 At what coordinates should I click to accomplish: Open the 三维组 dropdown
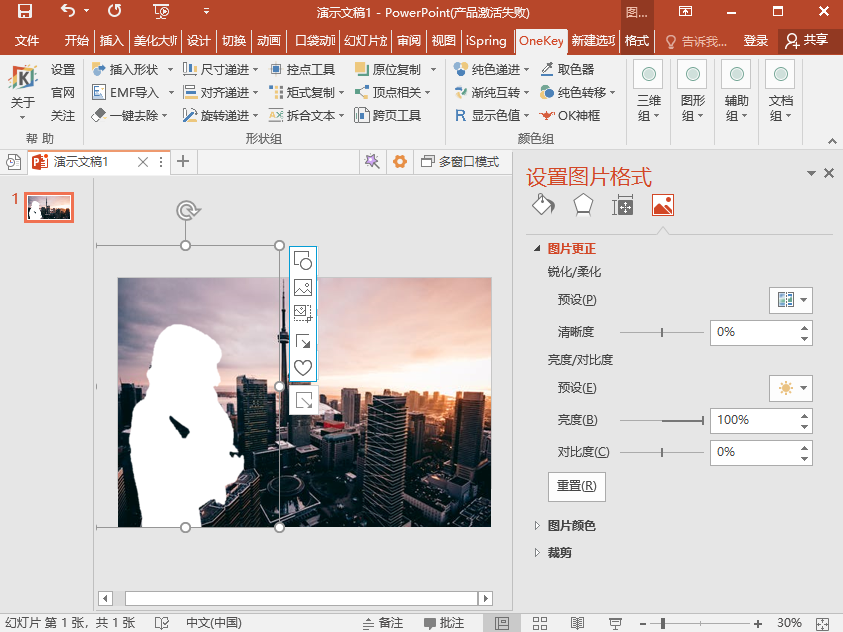[x=649, y=92]
